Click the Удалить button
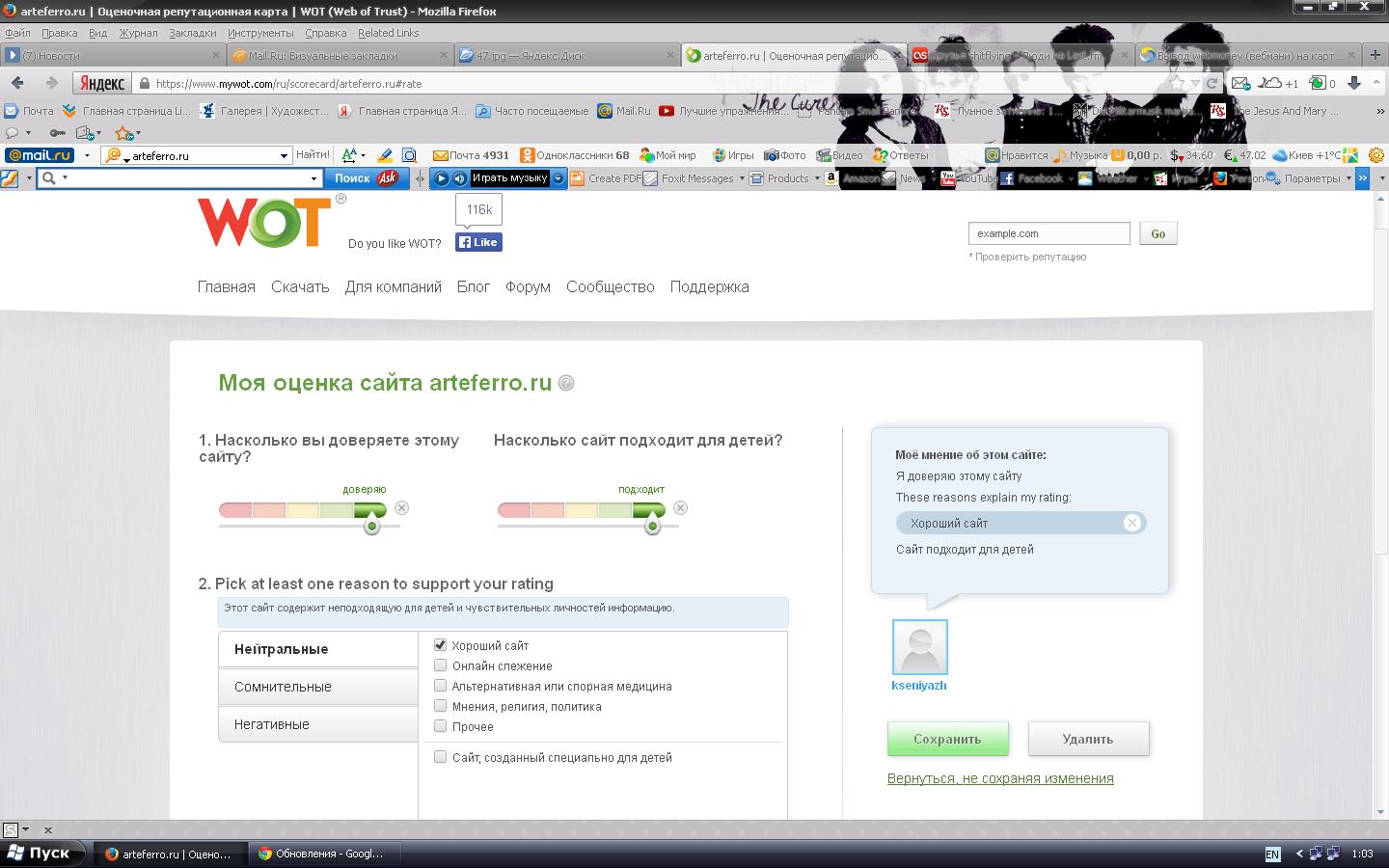 click(x=1088, y=739)
